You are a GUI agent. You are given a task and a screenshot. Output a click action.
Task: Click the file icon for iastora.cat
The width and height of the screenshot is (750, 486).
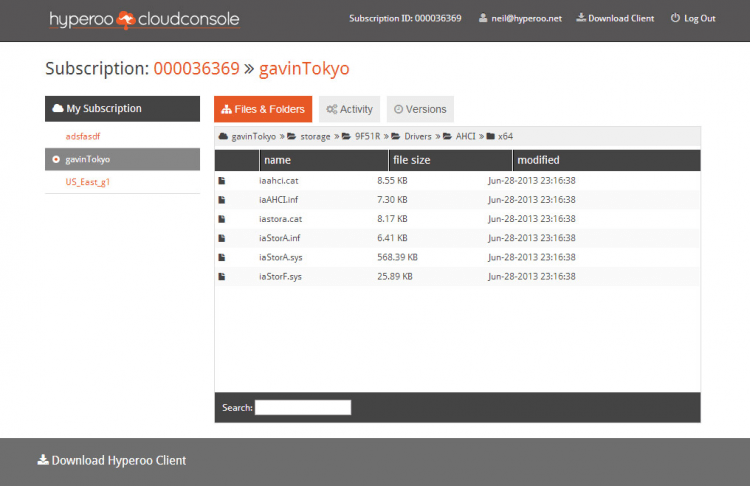pos(221,219)
